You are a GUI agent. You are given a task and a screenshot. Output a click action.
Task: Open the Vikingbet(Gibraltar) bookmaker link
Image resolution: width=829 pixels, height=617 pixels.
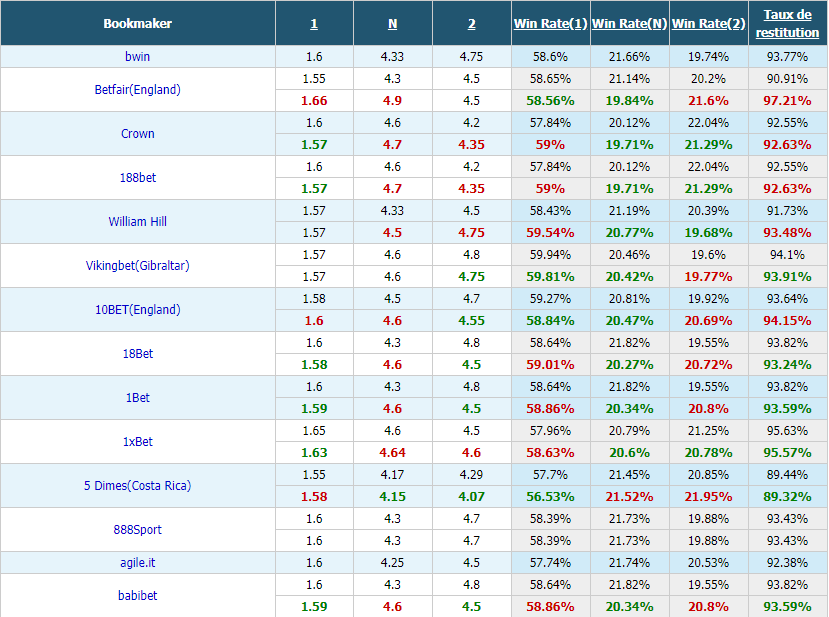[137, 265]
